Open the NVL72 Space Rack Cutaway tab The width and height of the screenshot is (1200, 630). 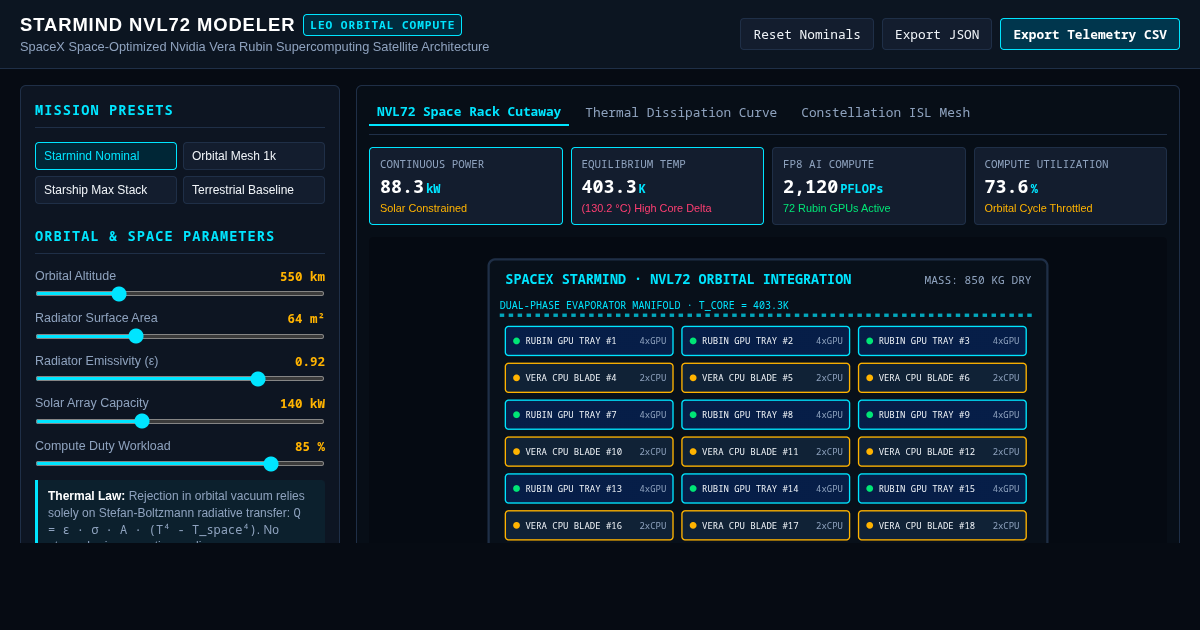(469, 112)
